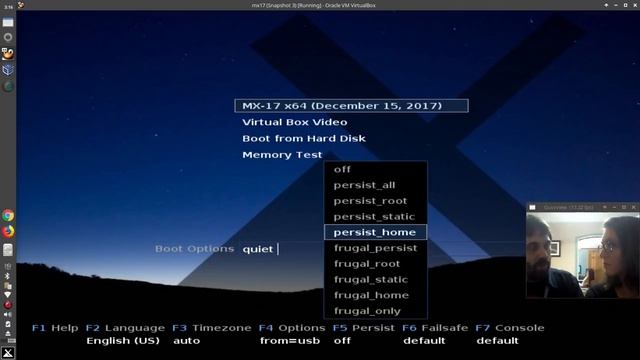Open the GIMP icon in the dock
The image size is (640, 360).
(8, 53)
